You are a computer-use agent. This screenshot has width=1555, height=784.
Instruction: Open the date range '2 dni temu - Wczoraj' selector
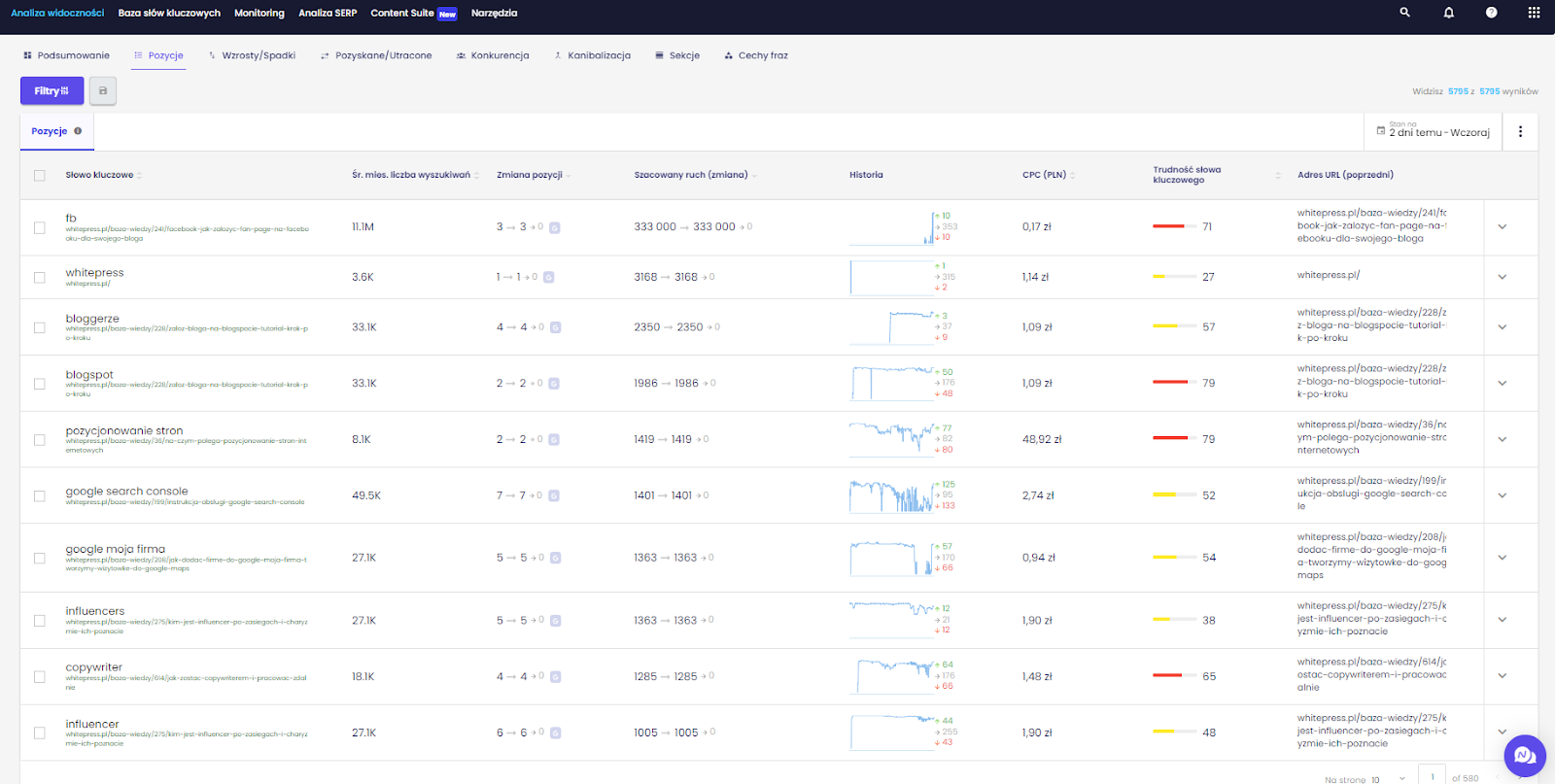click(1434, 131)
